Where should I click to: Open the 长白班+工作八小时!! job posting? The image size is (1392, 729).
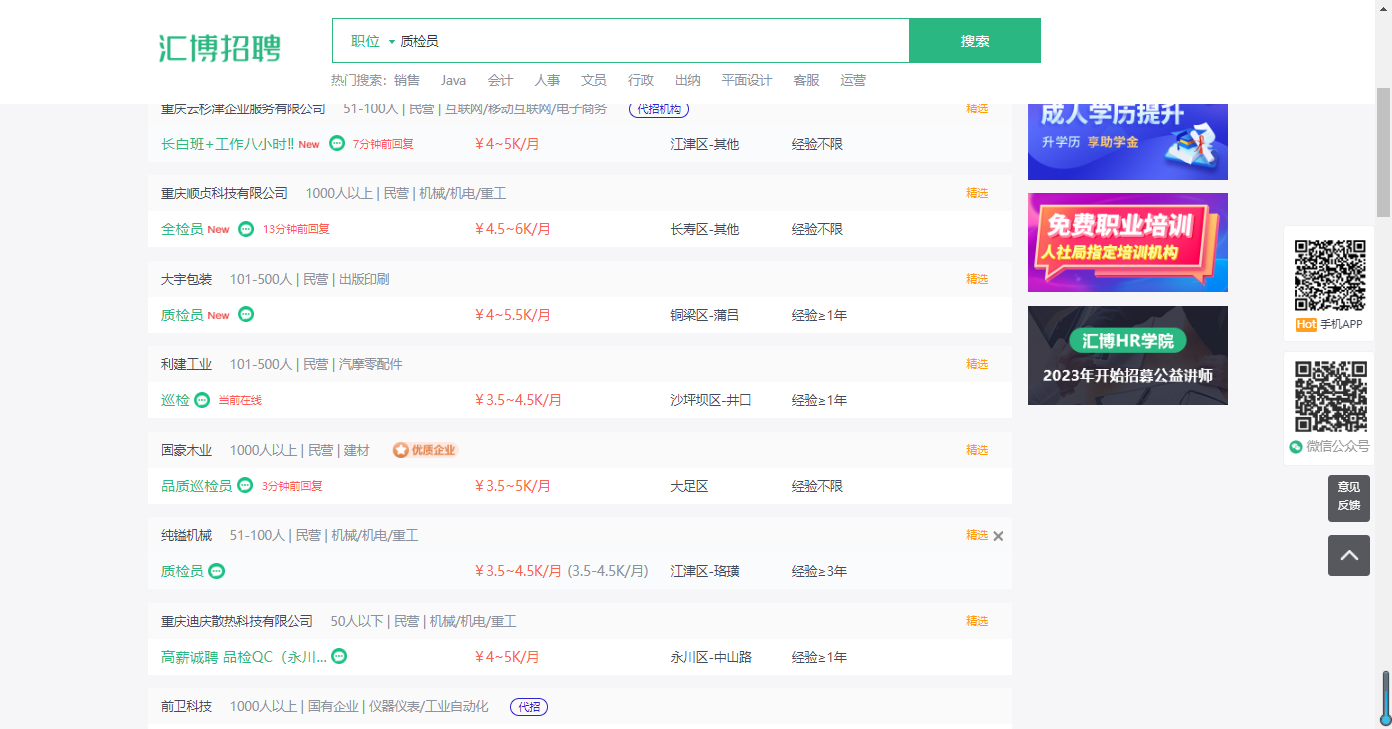click(x=228, y=144)
